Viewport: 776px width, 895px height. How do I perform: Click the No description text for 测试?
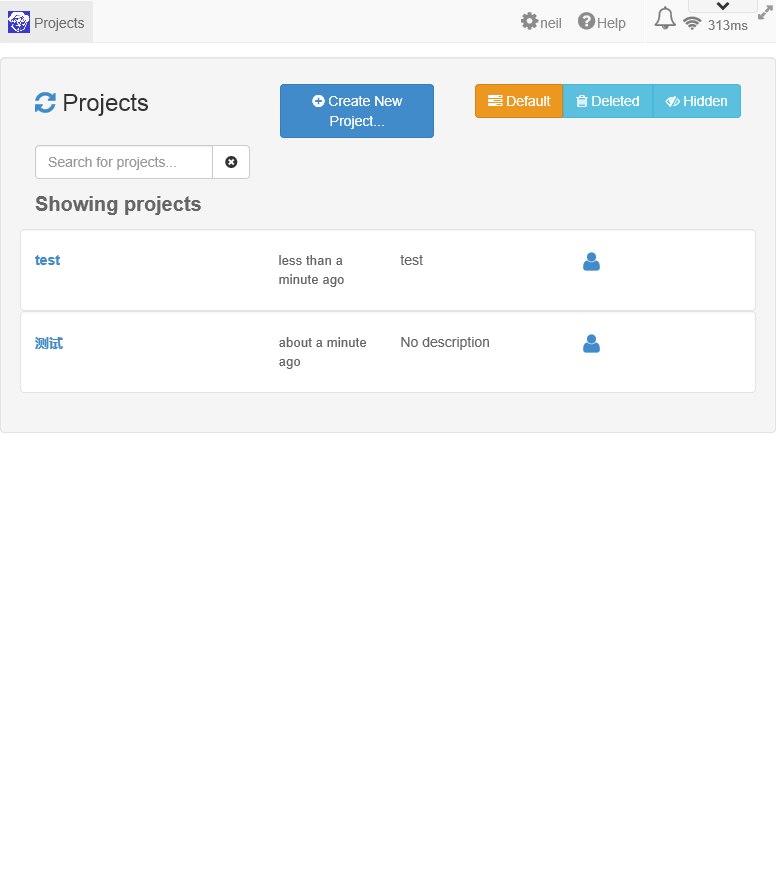coord(445,342)
